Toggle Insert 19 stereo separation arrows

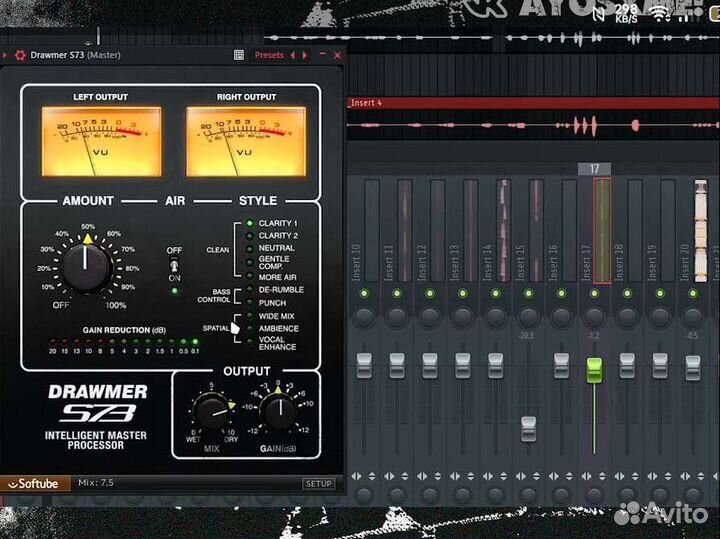[652, 477]
